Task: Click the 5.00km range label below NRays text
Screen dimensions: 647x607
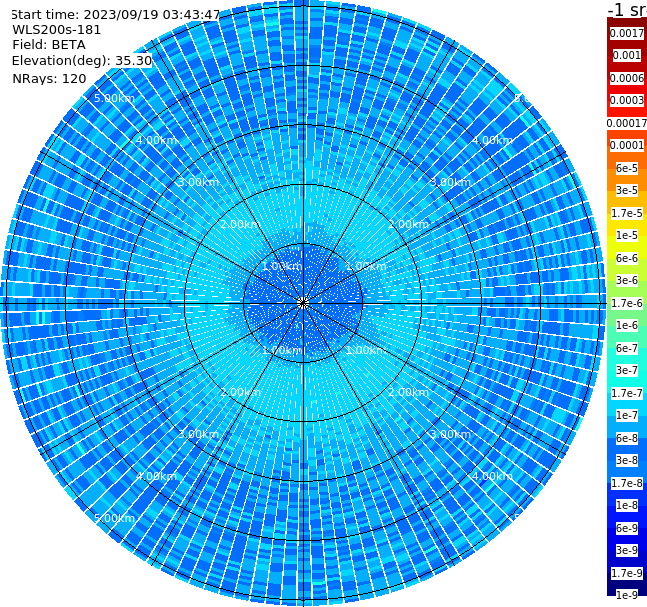Action: [114, 98]
